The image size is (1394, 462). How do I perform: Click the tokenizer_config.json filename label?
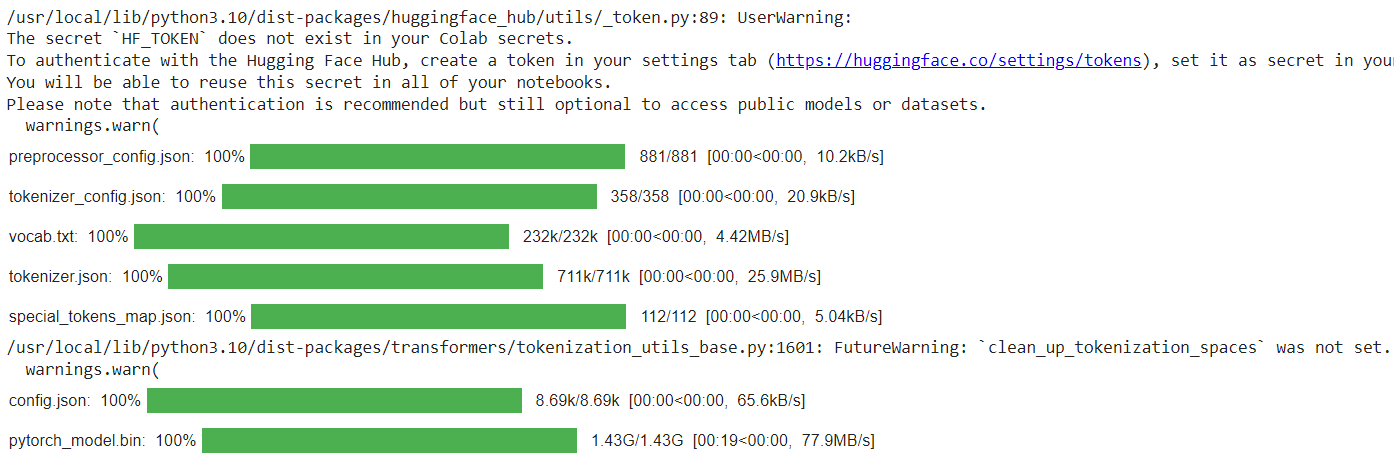point(88,197)
